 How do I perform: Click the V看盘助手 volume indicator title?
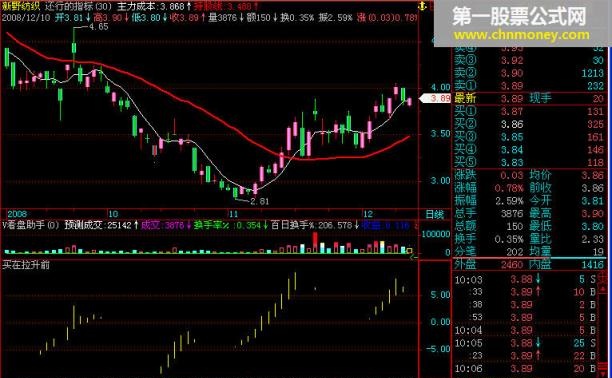click(x=31, y=225)
